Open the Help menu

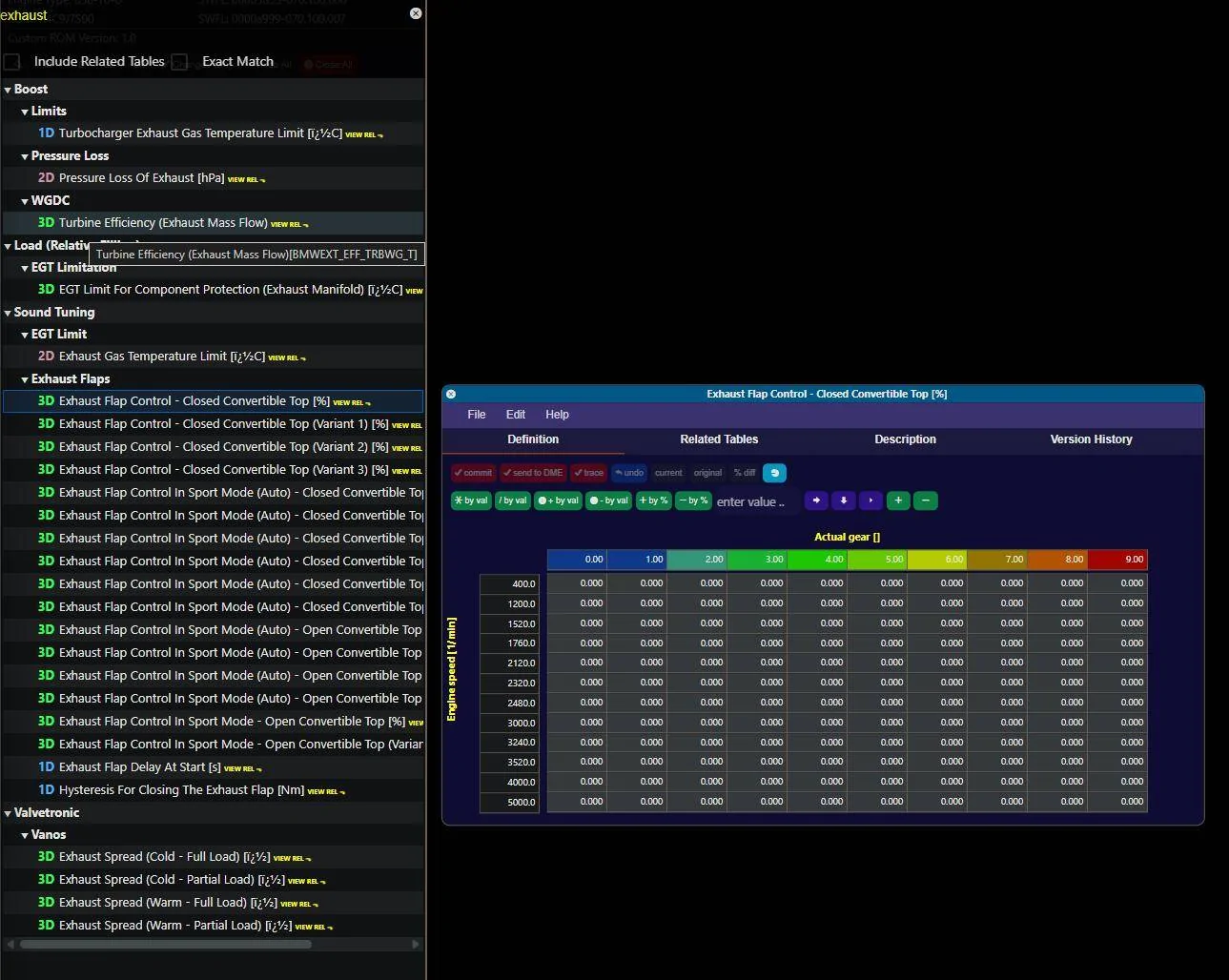point(557,415)
